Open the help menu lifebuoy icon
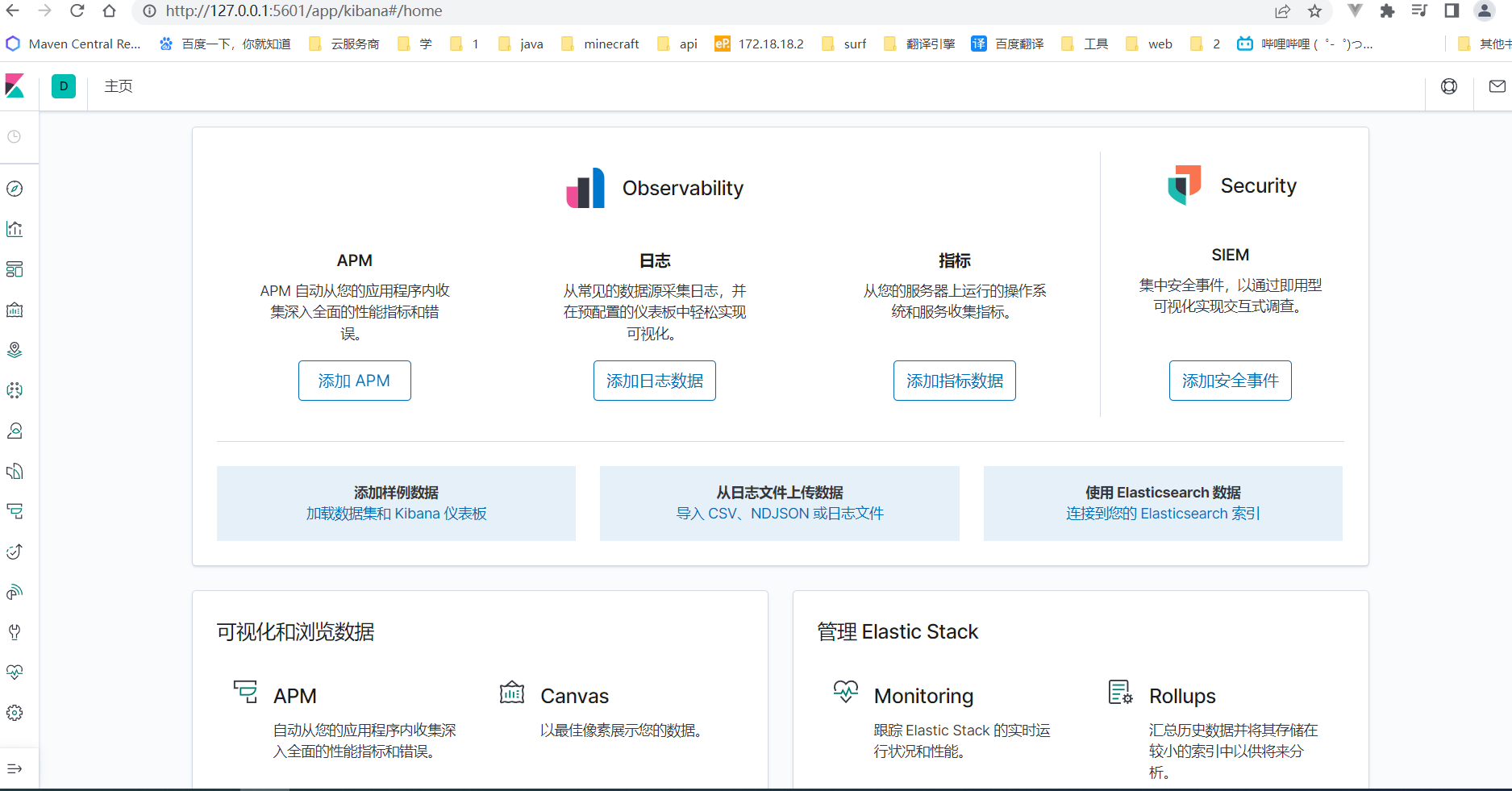1512x791 pixels. pos(1449,86)
